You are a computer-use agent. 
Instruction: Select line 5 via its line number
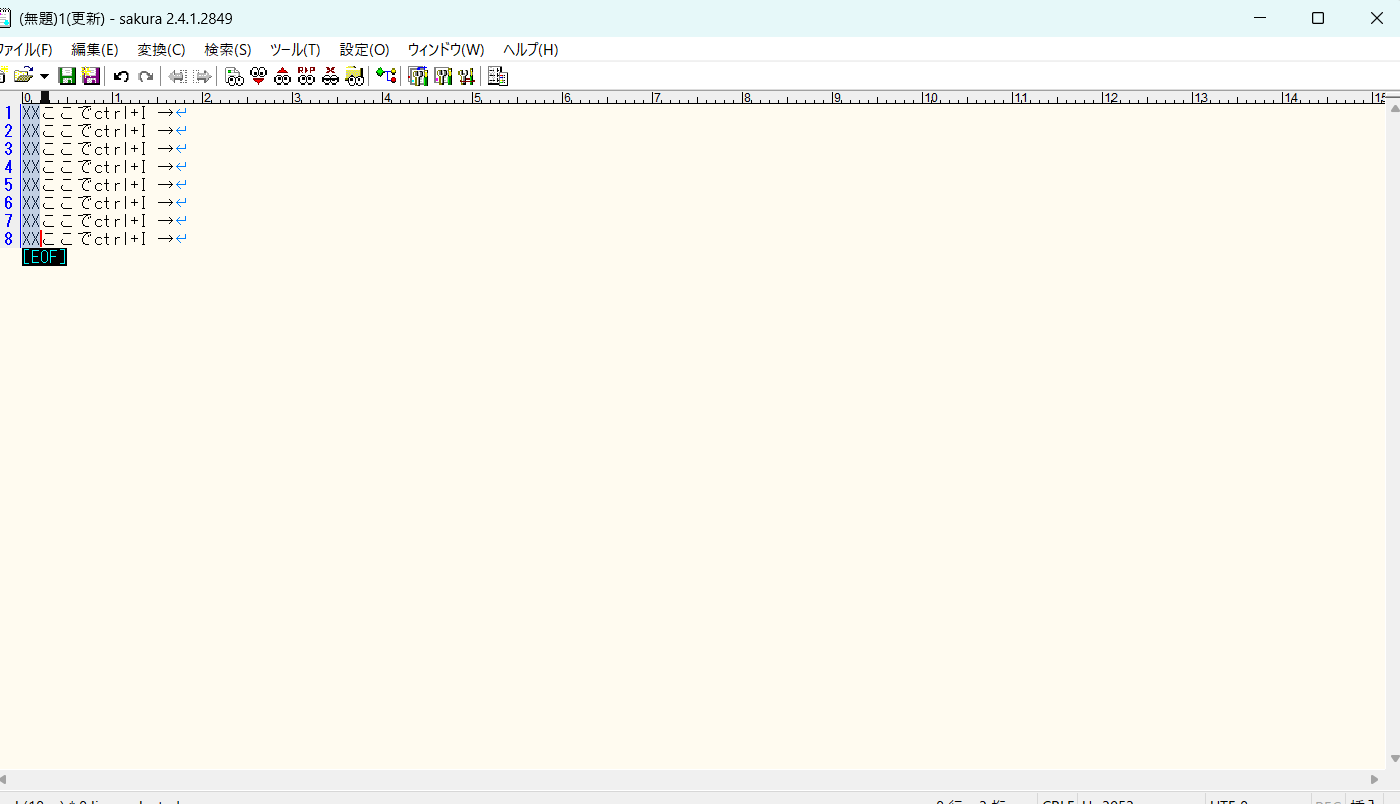(x=9, y=185)
